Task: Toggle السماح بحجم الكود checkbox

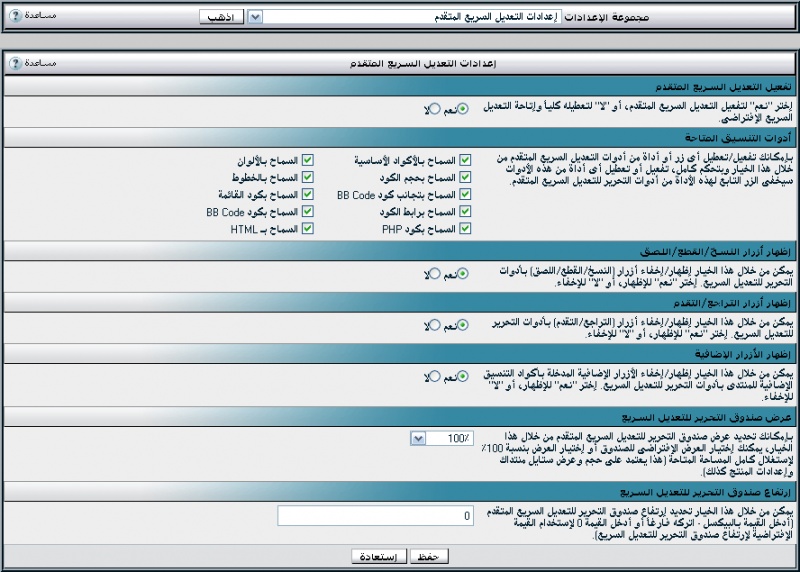Action: pyautogui.click(x=465, y=177)
